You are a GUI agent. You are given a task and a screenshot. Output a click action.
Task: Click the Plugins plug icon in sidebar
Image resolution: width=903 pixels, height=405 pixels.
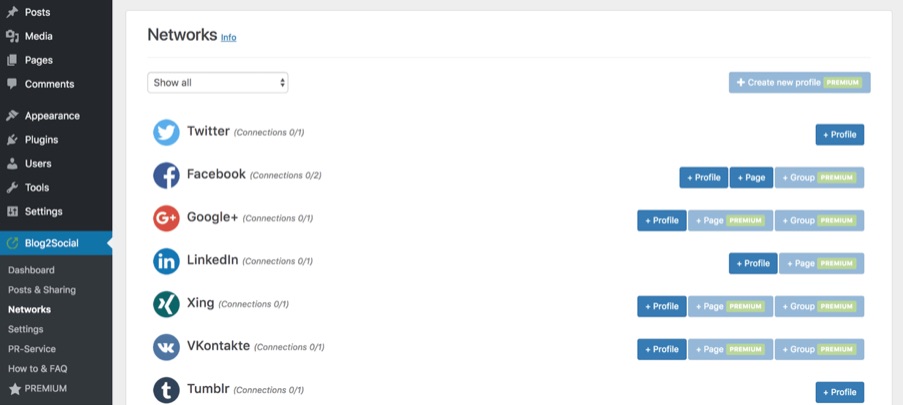(12, 139)
